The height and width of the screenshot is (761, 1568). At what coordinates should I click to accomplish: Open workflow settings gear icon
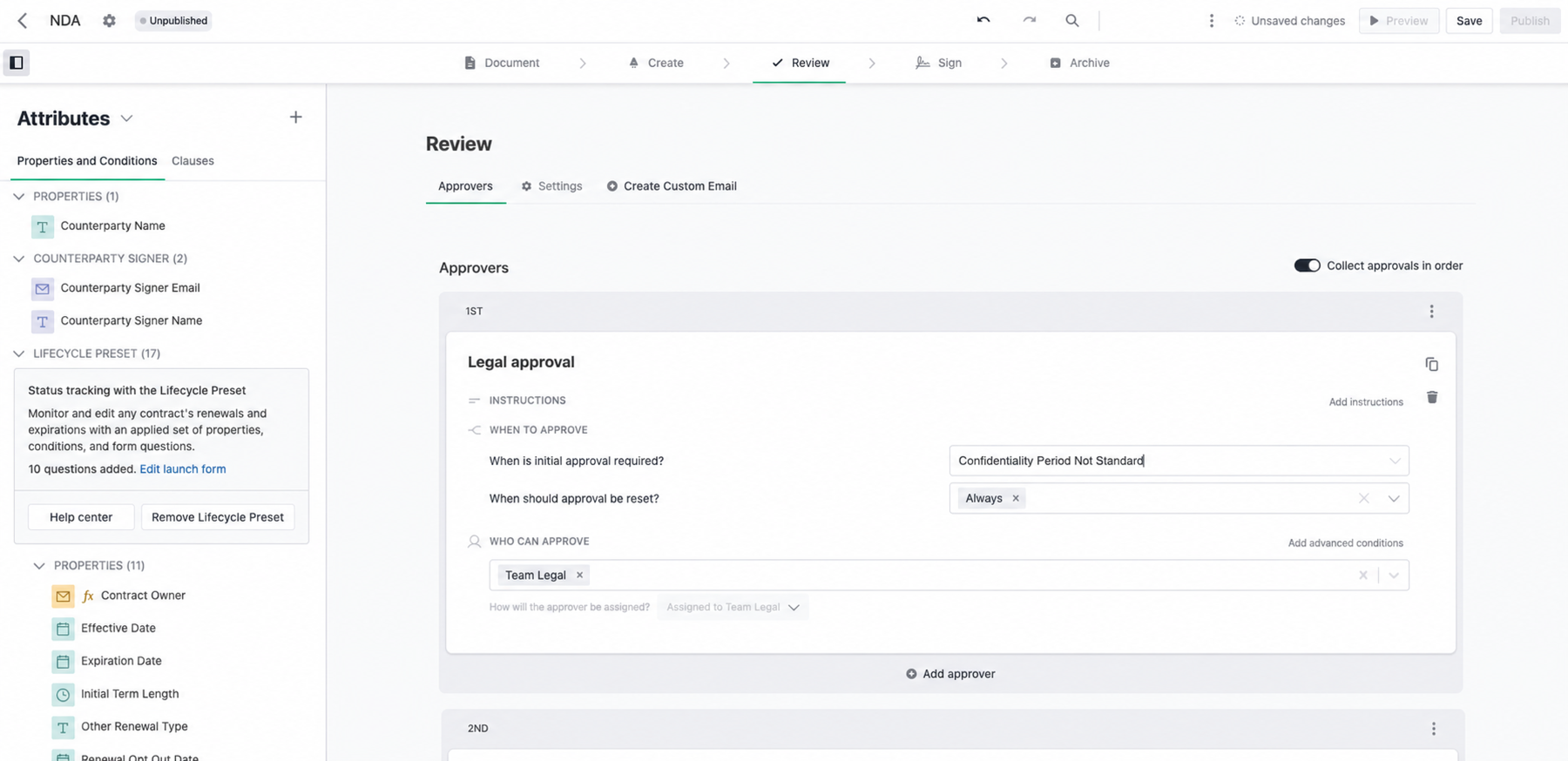coord(109,21)
